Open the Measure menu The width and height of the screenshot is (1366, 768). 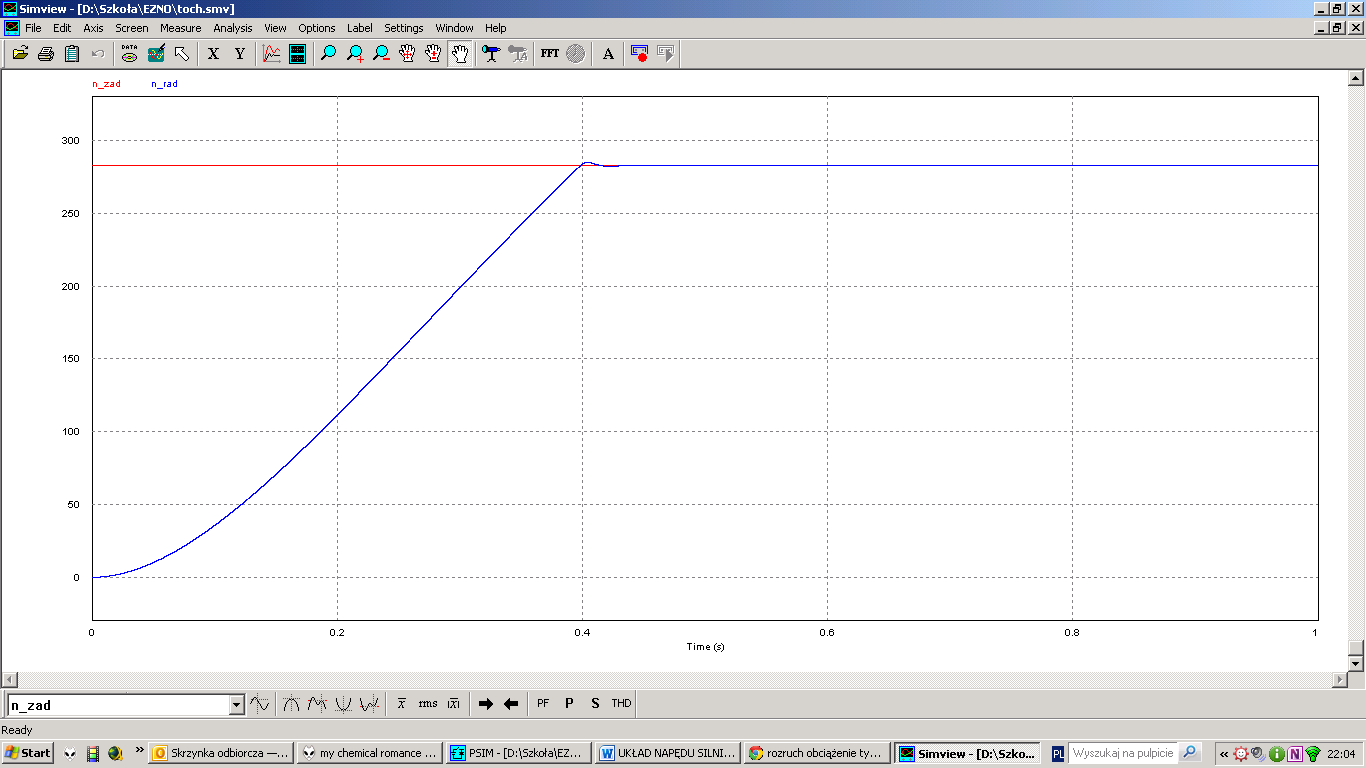180,28
